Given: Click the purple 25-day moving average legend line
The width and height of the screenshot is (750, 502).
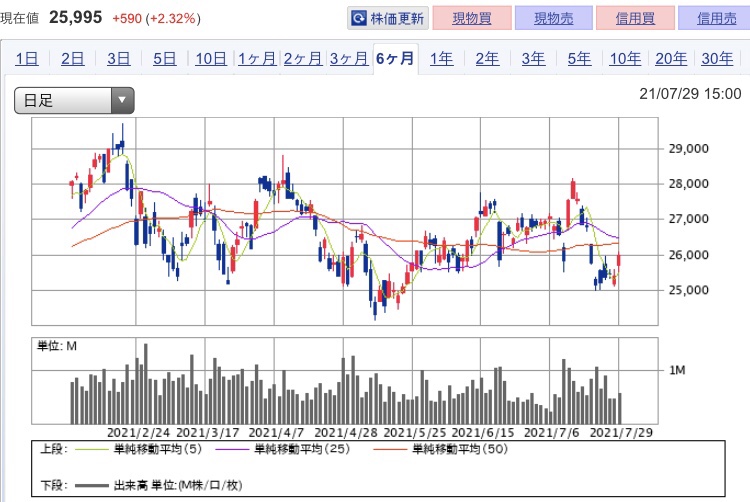Looking at the screenshot, I should (x=232, y=449).
